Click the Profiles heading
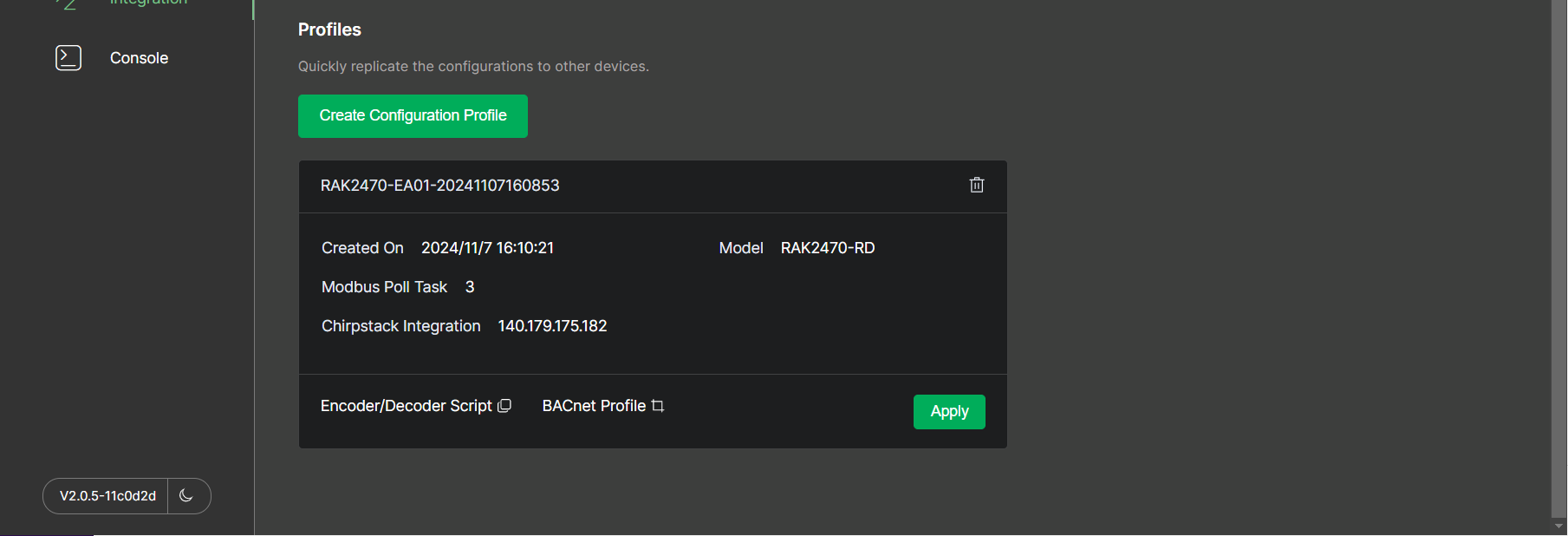Image resolution: width=1568 pixels, height=536 pixels. pyautogui.click(x=329, y=29)
